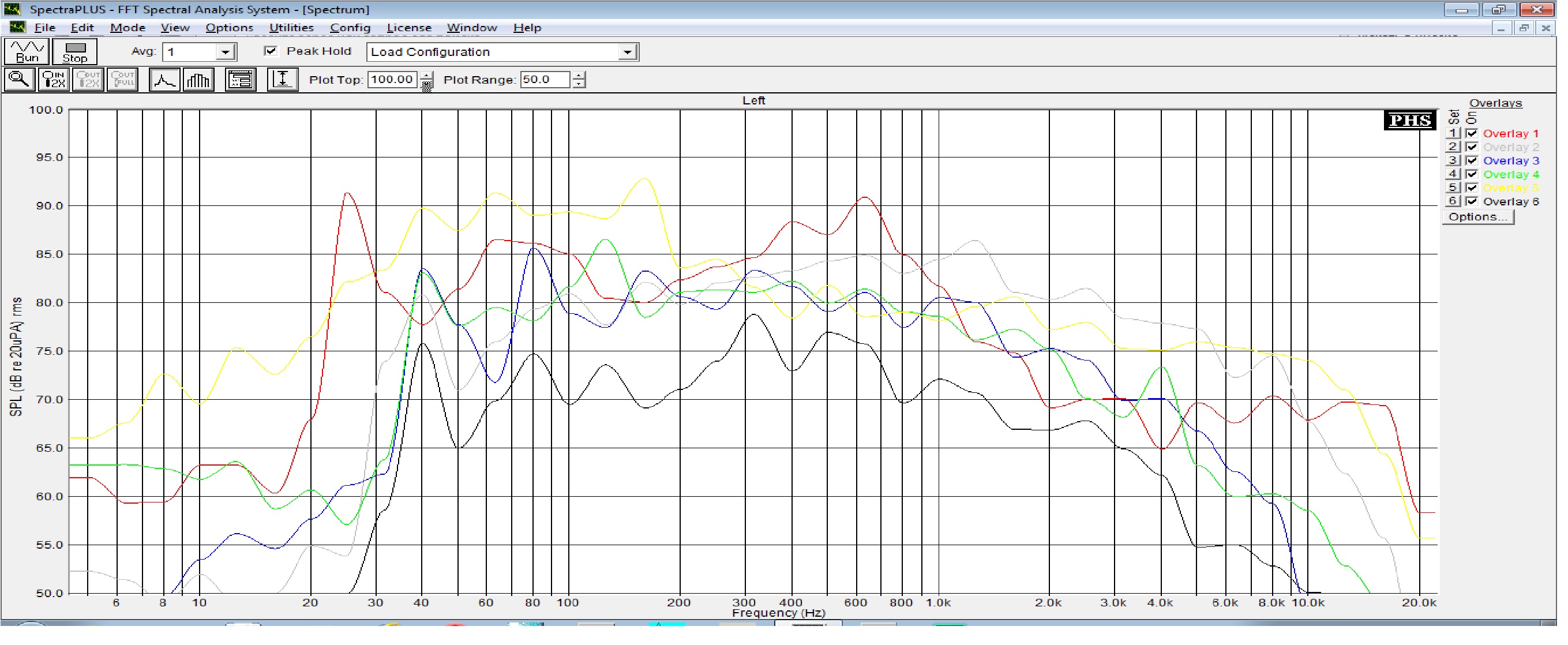Click the Run analyzer button
The width and height of the screenshot is (1568, 645).
[27, 52]
